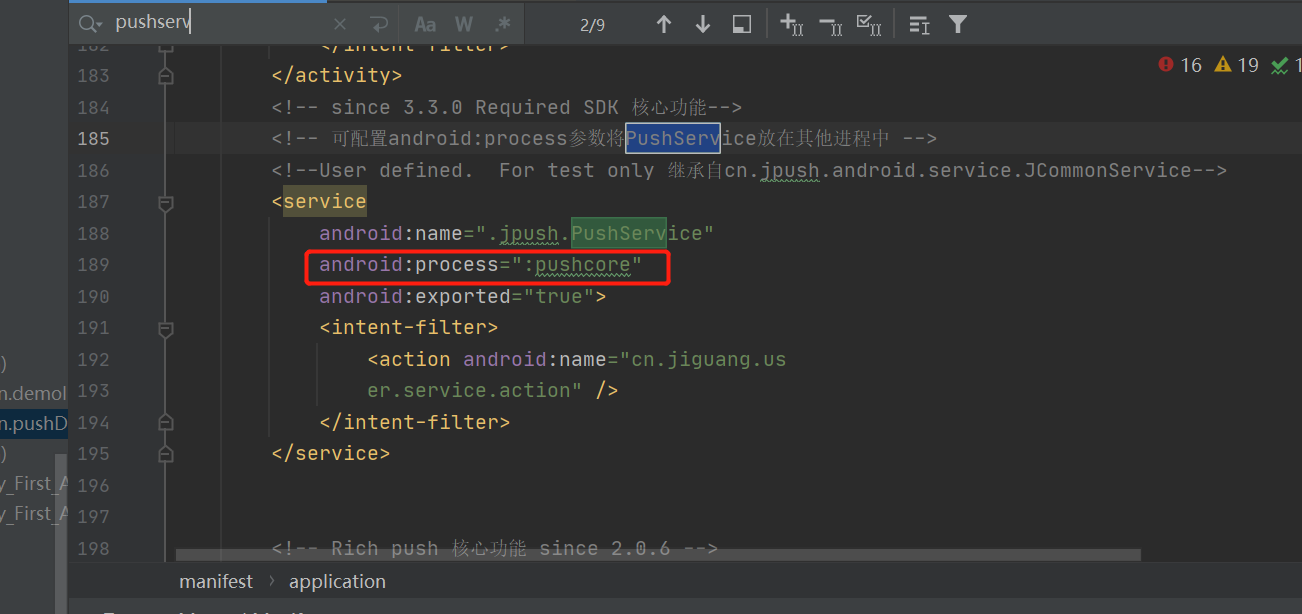Open search history magnifier dropdown
The width and height of the screenshot is (1302, 614).
(90, 24)
